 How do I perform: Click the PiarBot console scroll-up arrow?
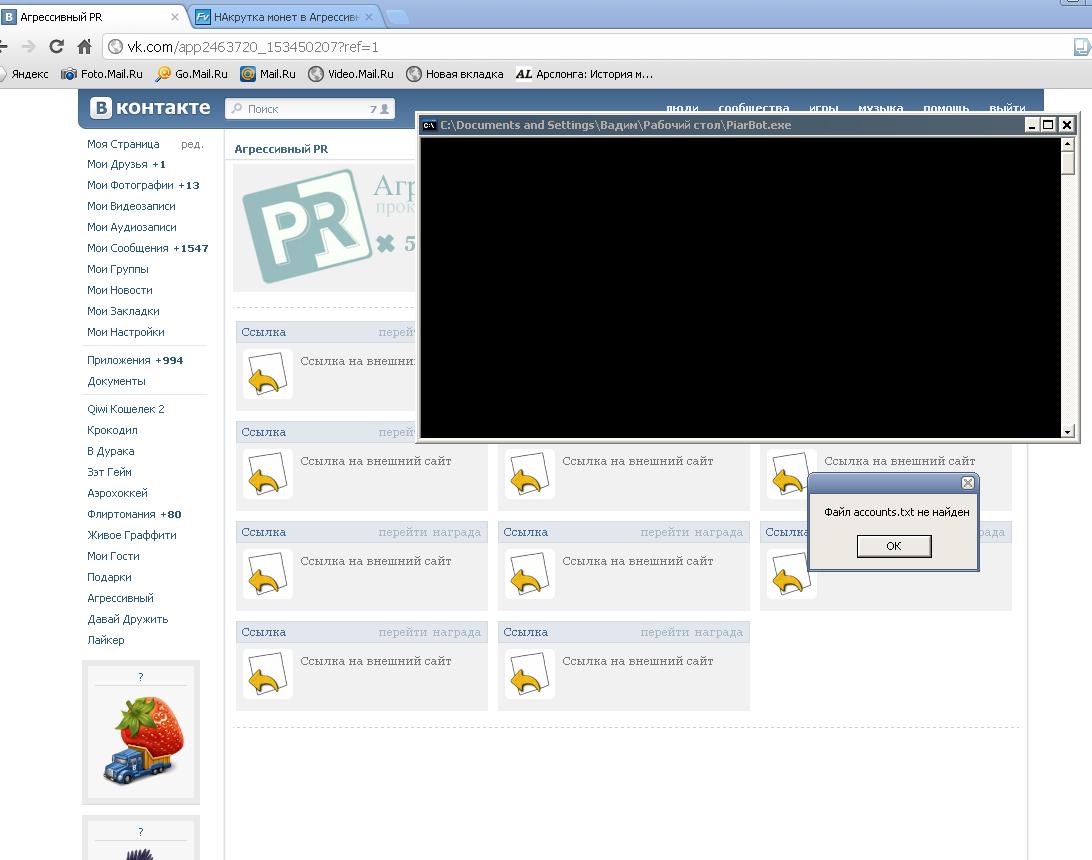click(1068, 143)
